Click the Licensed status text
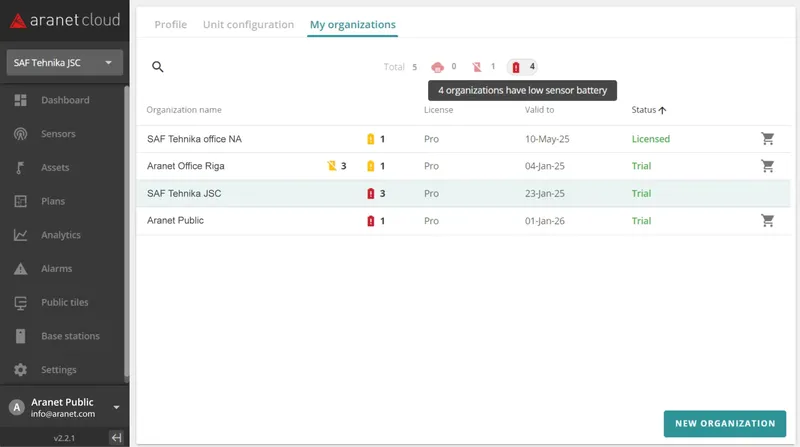Screen dimensions: 800x447 point(651,139)
